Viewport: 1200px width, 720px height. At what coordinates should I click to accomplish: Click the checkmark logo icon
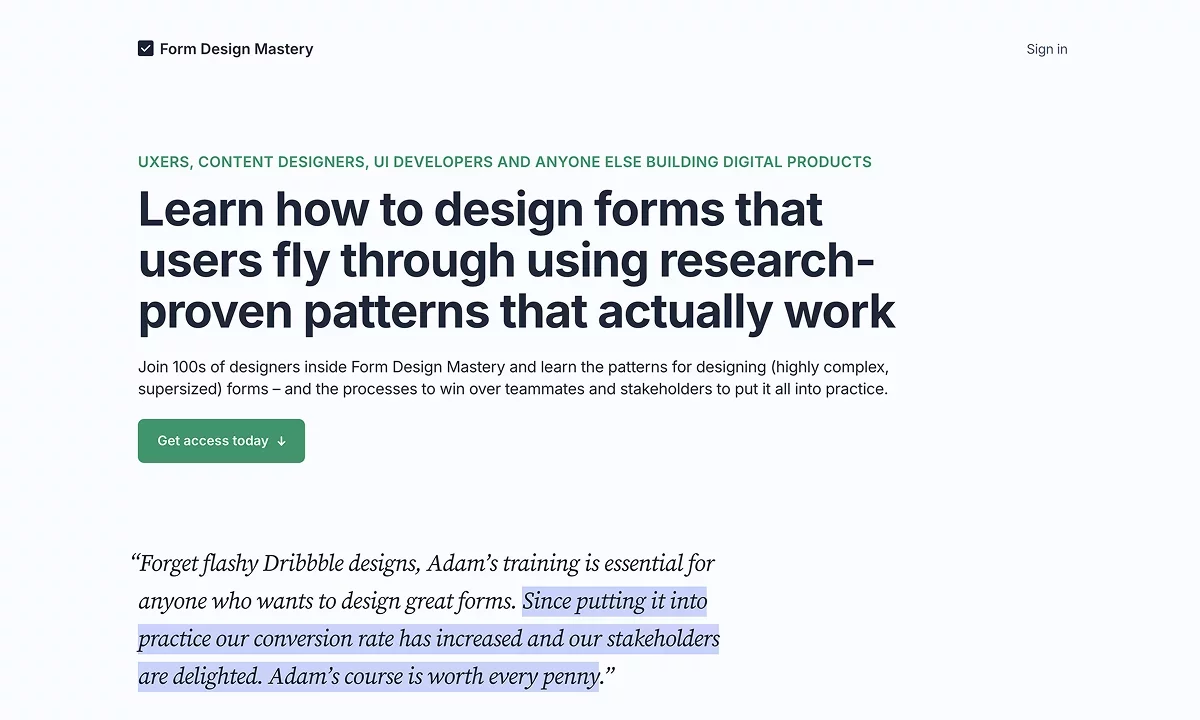(146, 49)
